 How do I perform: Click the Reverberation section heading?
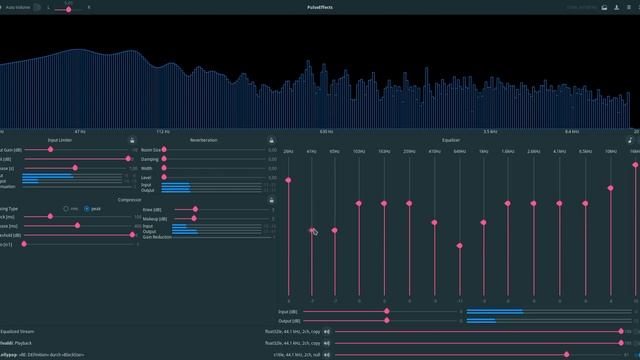click(x=204, y=140)
